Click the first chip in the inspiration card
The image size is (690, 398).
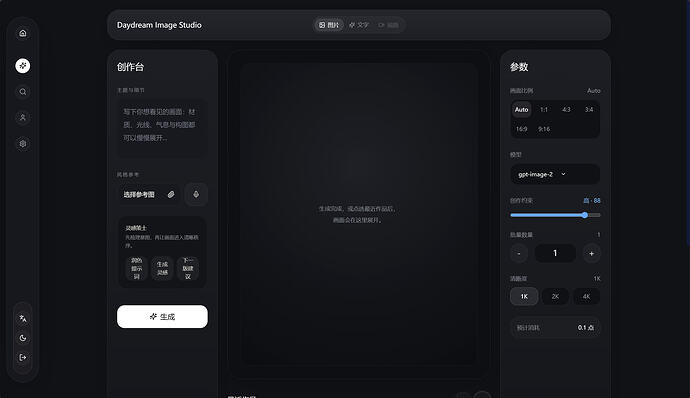click(x=136, y=268)
